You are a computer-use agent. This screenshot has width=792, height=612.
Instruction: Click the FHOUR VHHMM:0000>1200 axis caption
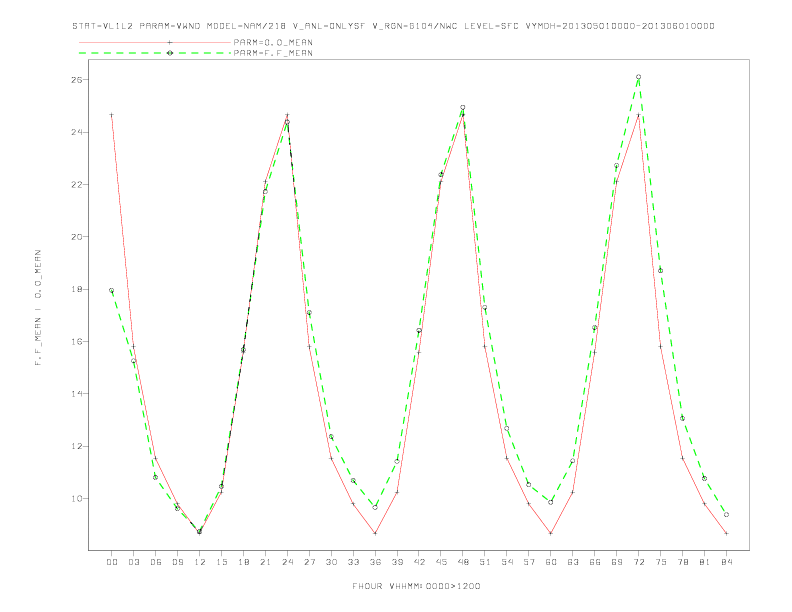pyautogui.click(x=416, y=586)
